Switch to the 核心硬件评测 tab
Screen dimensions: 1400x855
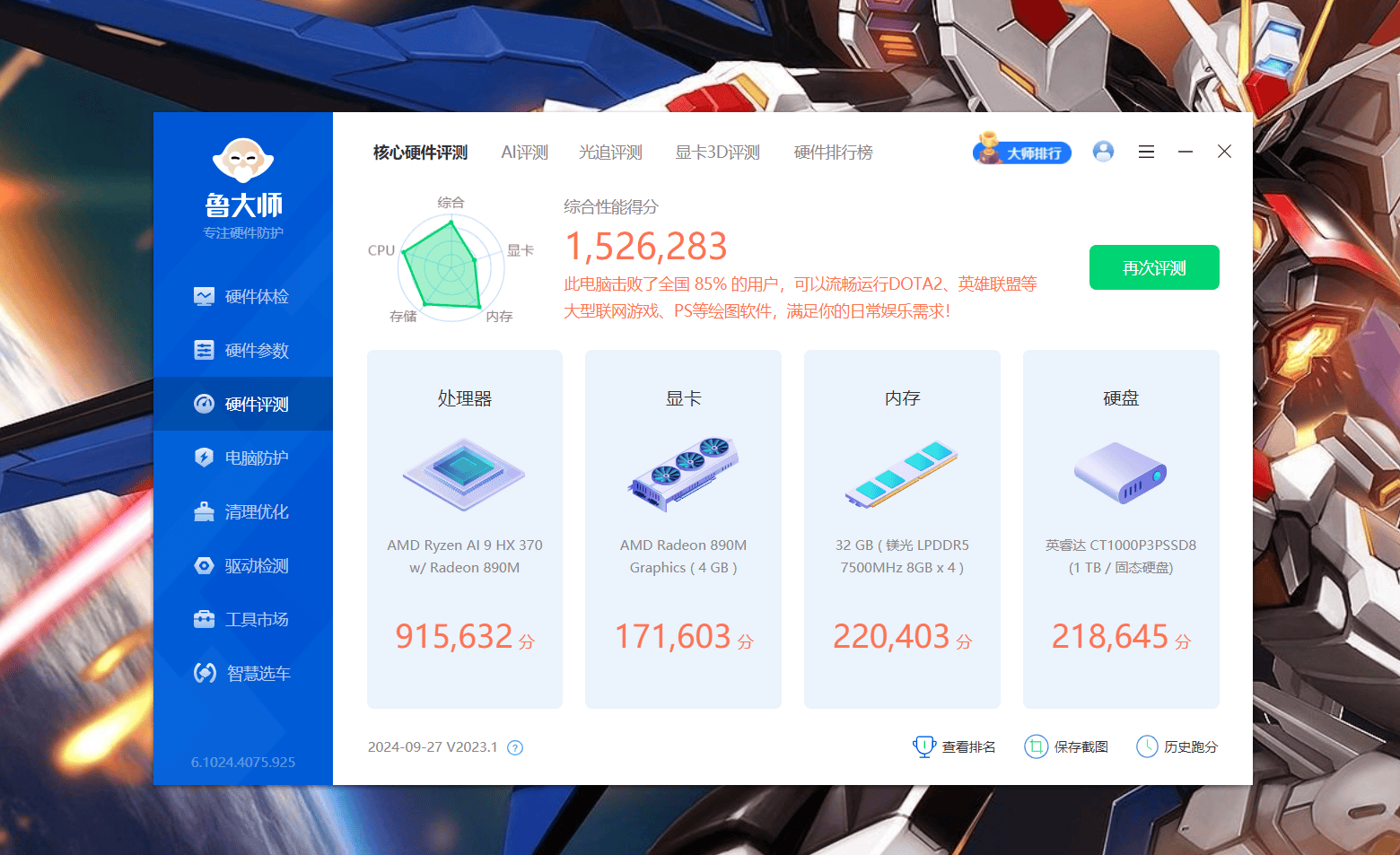[421, 153]
